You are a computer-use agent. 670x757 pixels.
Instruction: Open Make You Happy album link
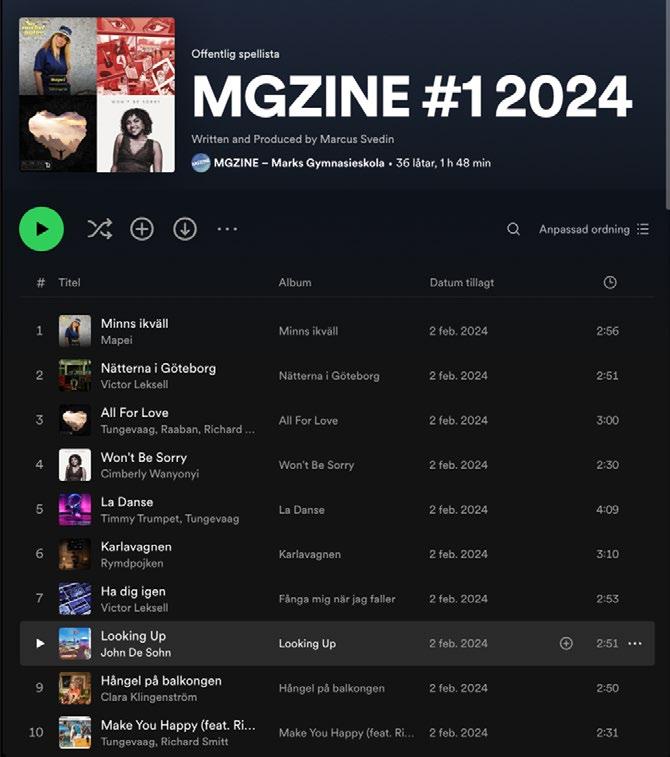pyautogui.click(x=347, y=733)
